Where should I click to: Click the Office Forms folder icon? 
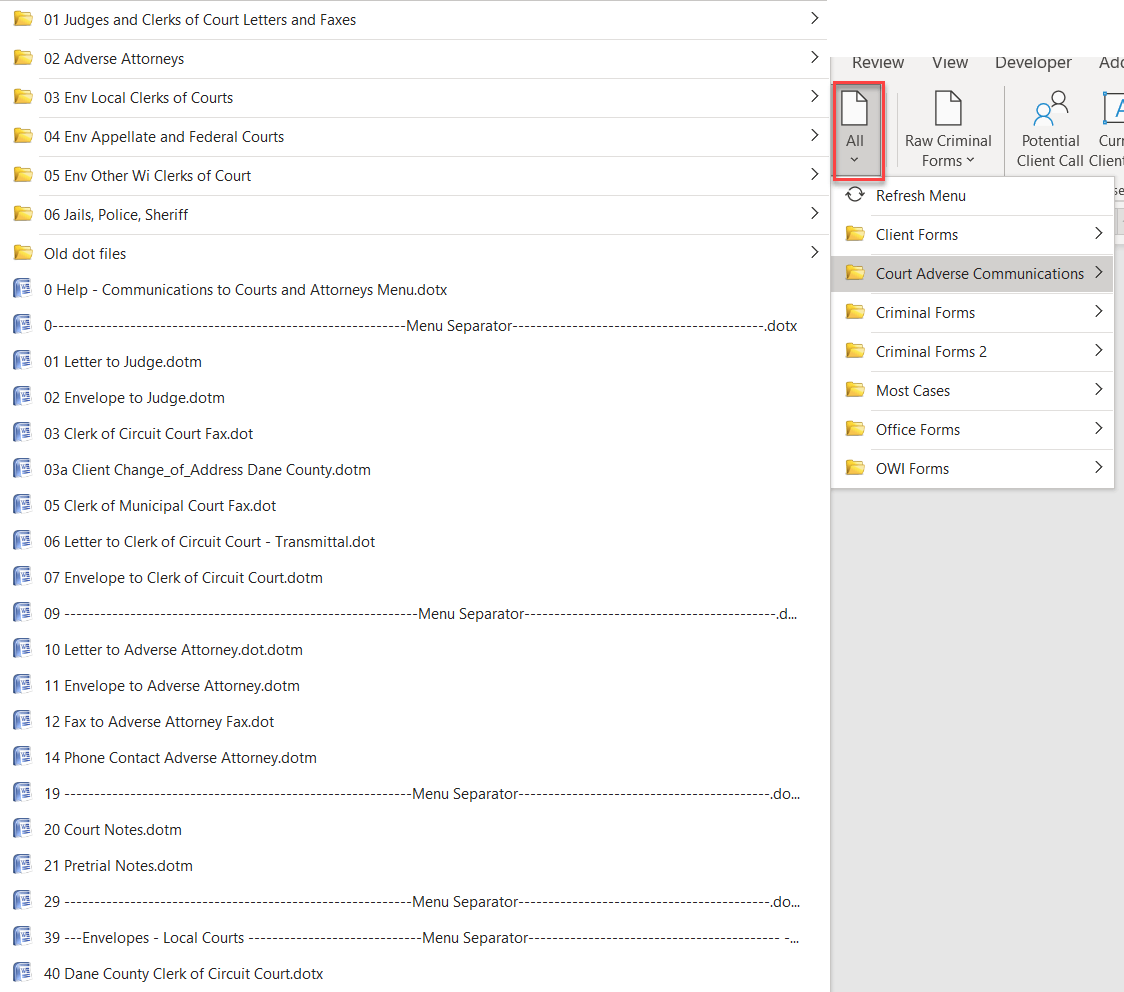click(854, 429)
